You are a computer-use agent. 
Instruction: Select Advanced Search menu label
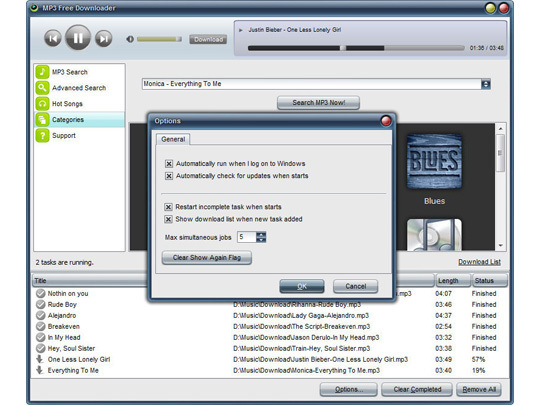pyautogui.click(x=79, y=88)
